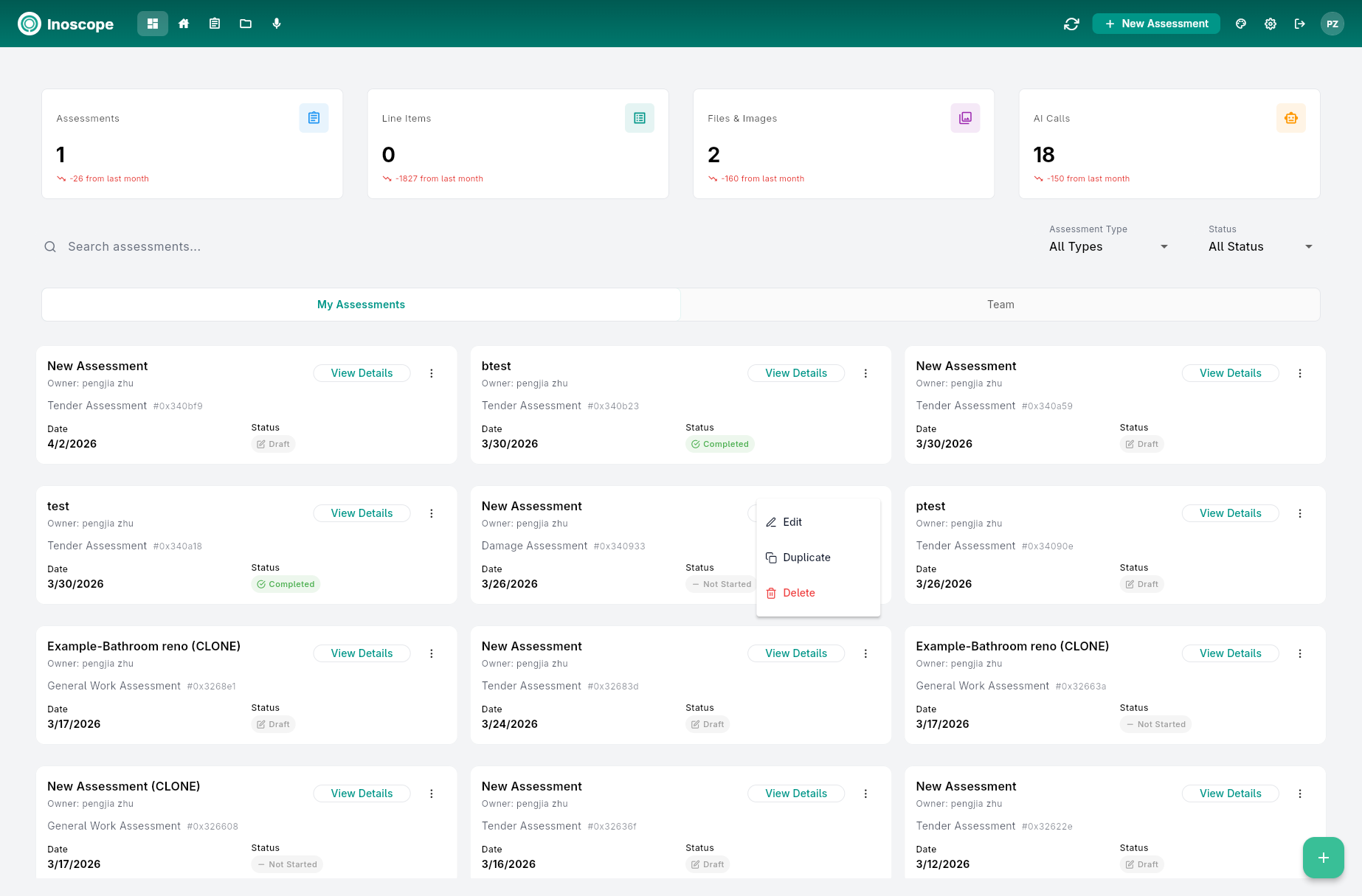View Details of the ptest assessment
This screenshot has height=896, width=1362.
pos(1230,513)
